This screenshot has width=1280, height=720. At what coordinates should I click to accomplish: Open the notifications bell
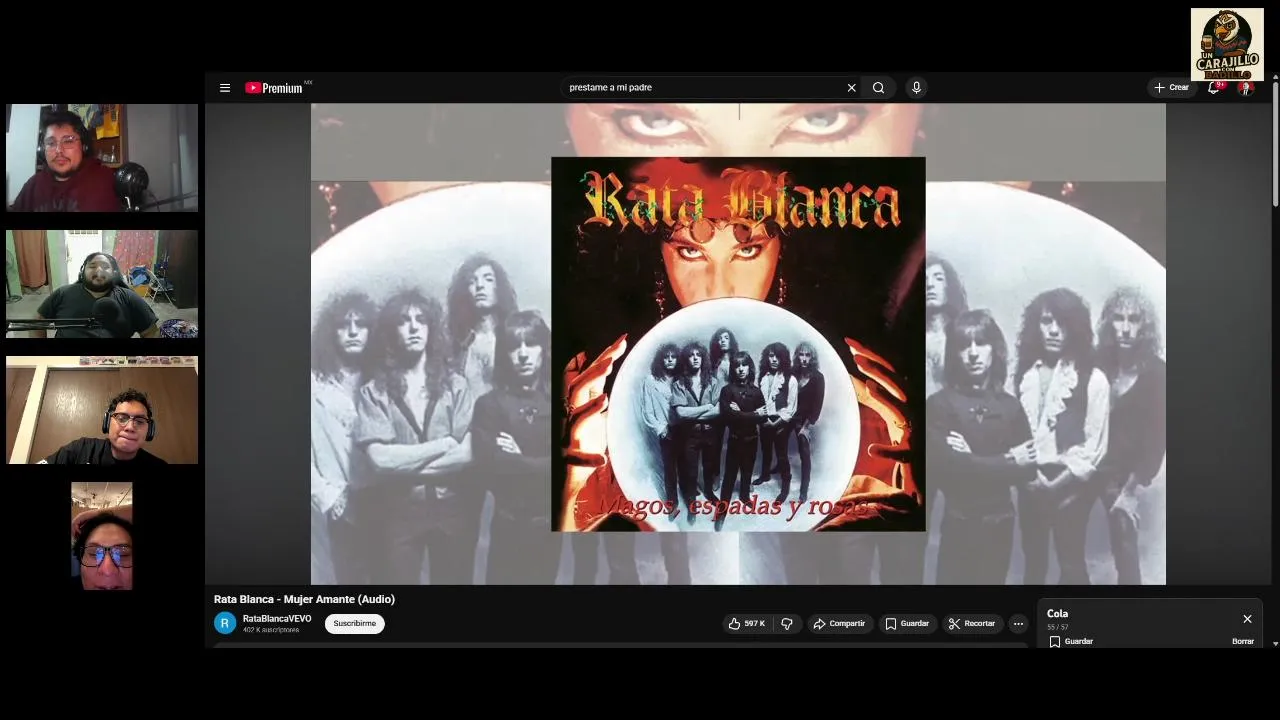(1214, 88)
